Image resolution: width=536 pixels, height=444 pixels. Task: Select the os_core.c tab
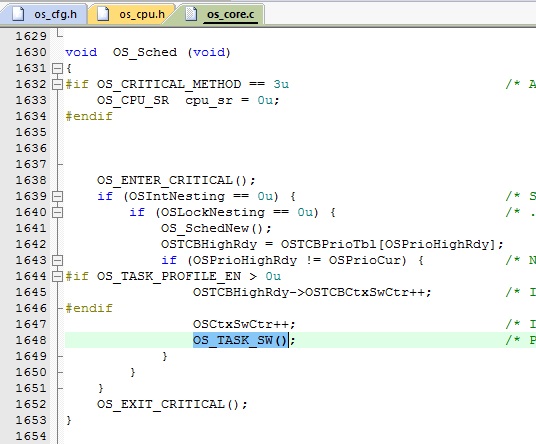(x=220, y=14)
